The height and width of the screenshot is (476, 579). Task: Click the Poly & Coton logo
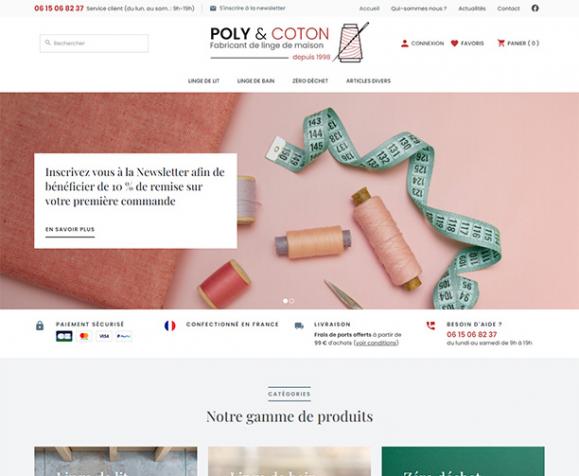[x=289, y=42]
